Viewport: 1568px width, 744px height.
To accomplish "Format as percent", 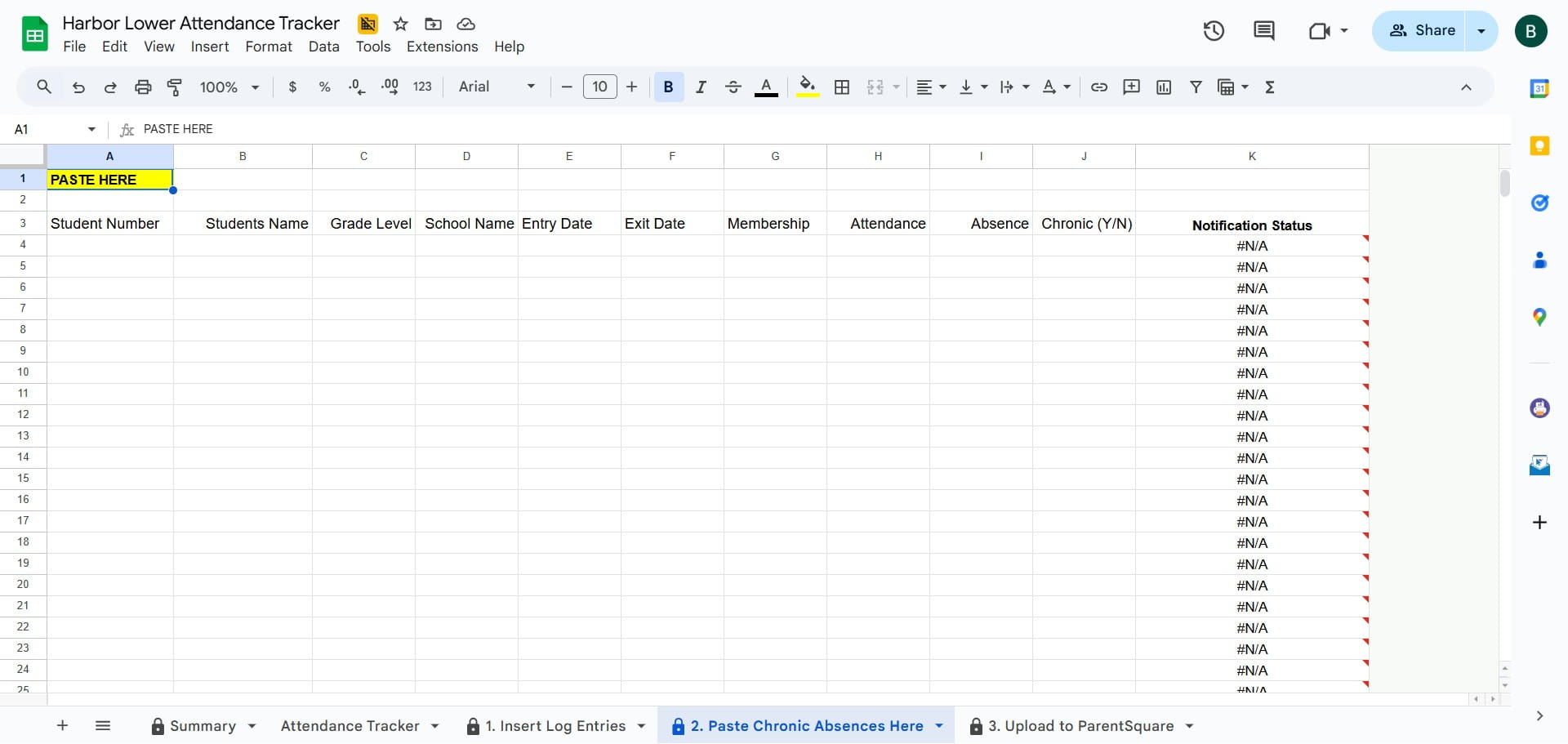I will coord(324,87).
